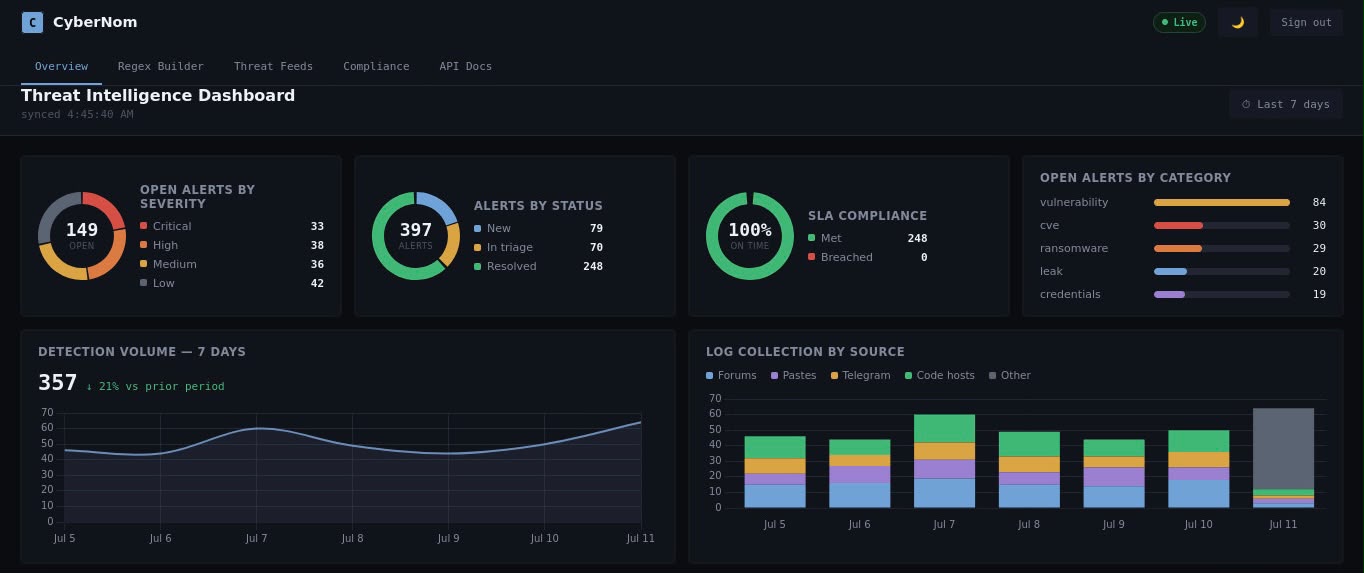Switch to the Regex Builder tab
Viewport: 1364px width, 573px height.
pyautogui.click(x=161, y=66)
